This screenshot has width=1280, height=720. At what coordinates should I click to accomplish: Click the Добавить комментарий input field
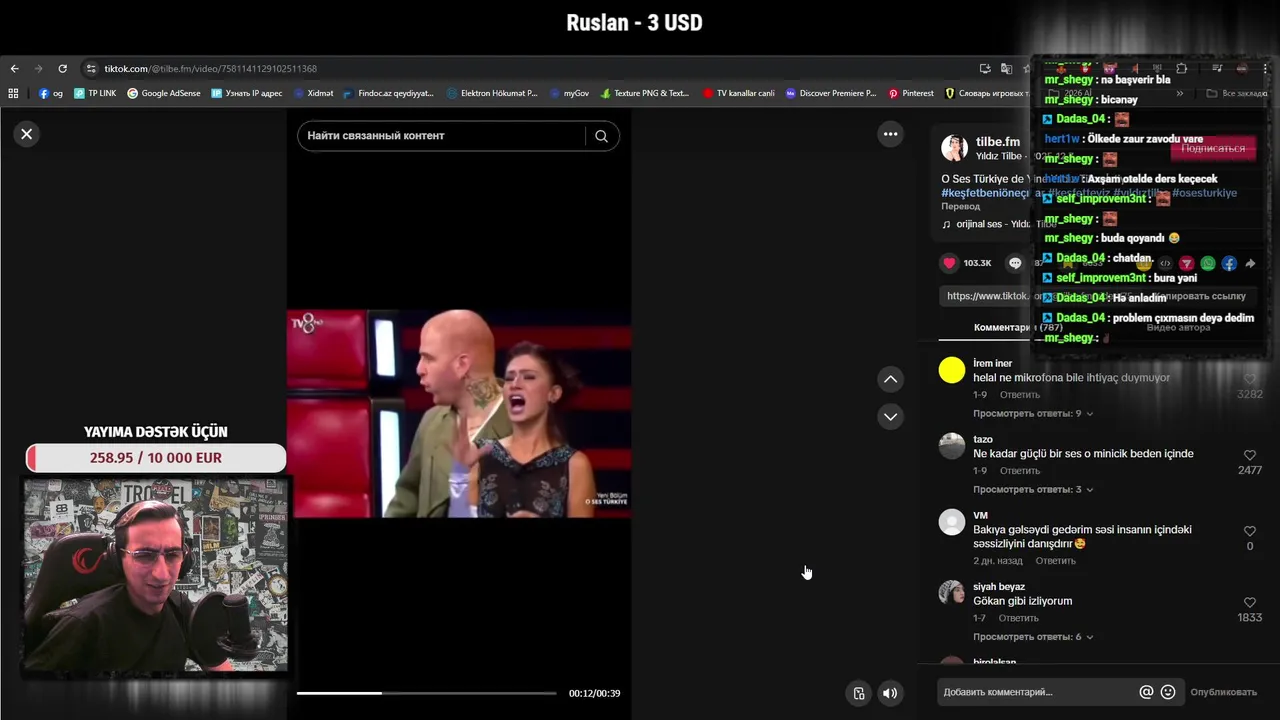[1036, 692]
